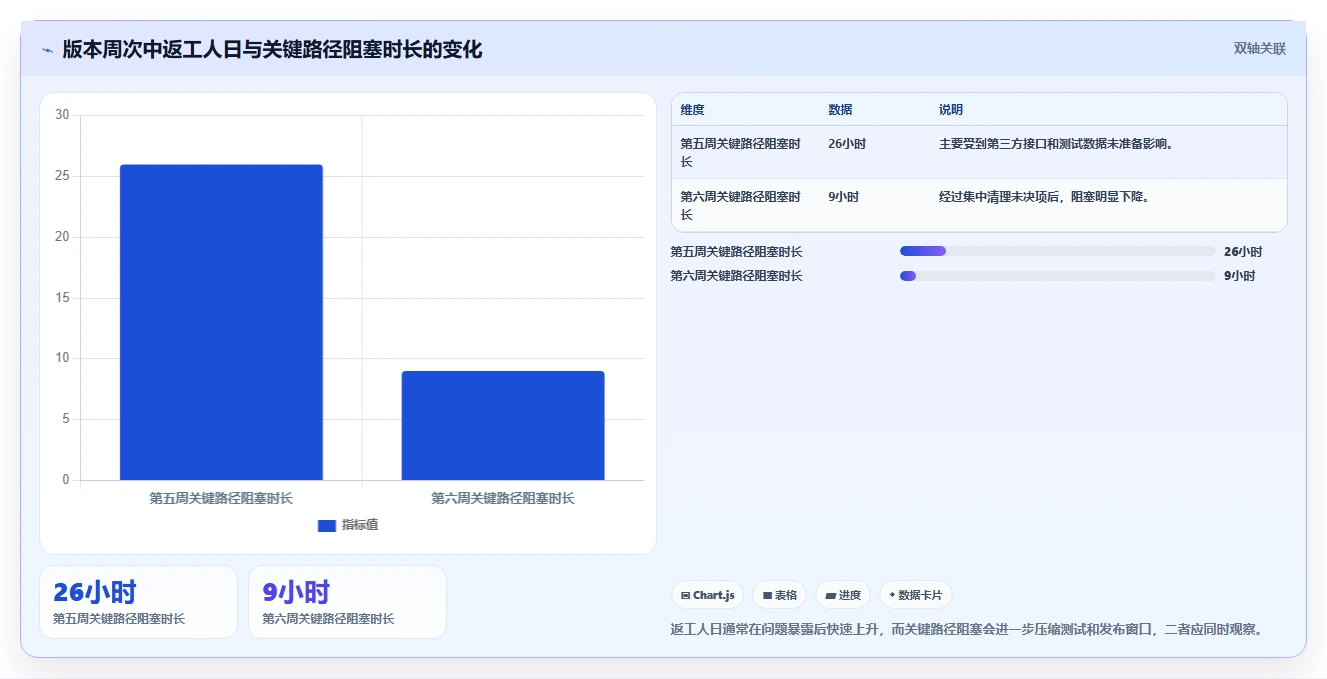Click the Chart.js tag chip
The width and height of the screenshot is (1327, 679).
click(708, 595)
